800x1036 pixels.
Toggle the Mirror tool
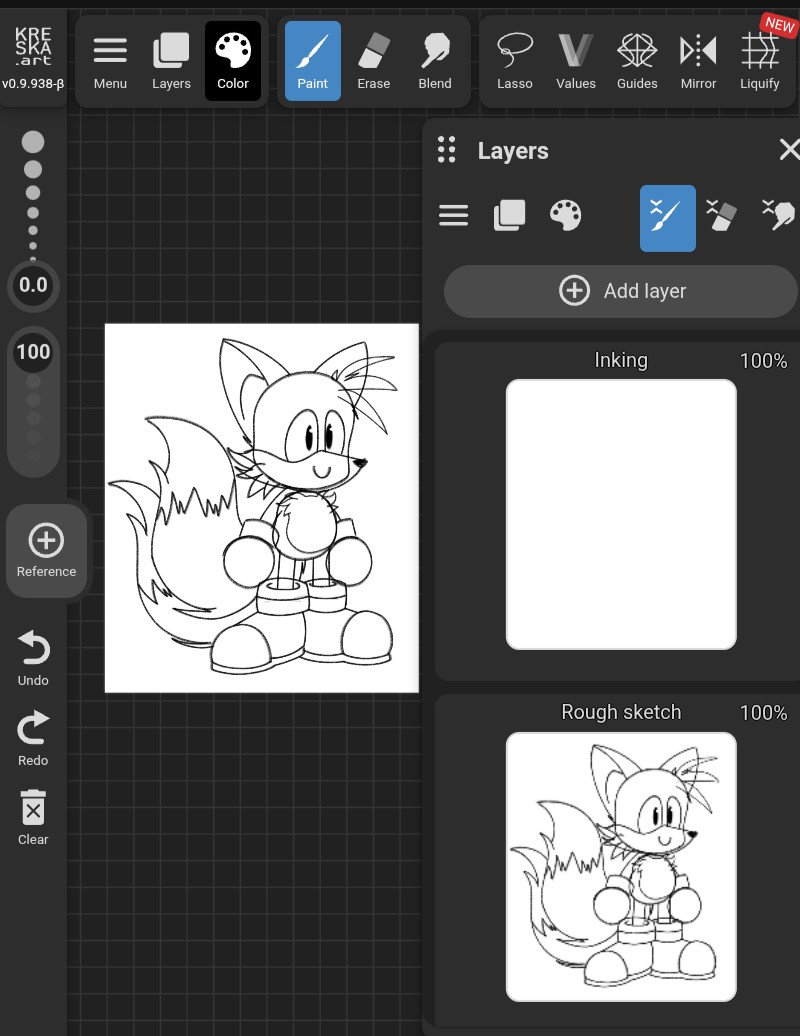698,61
